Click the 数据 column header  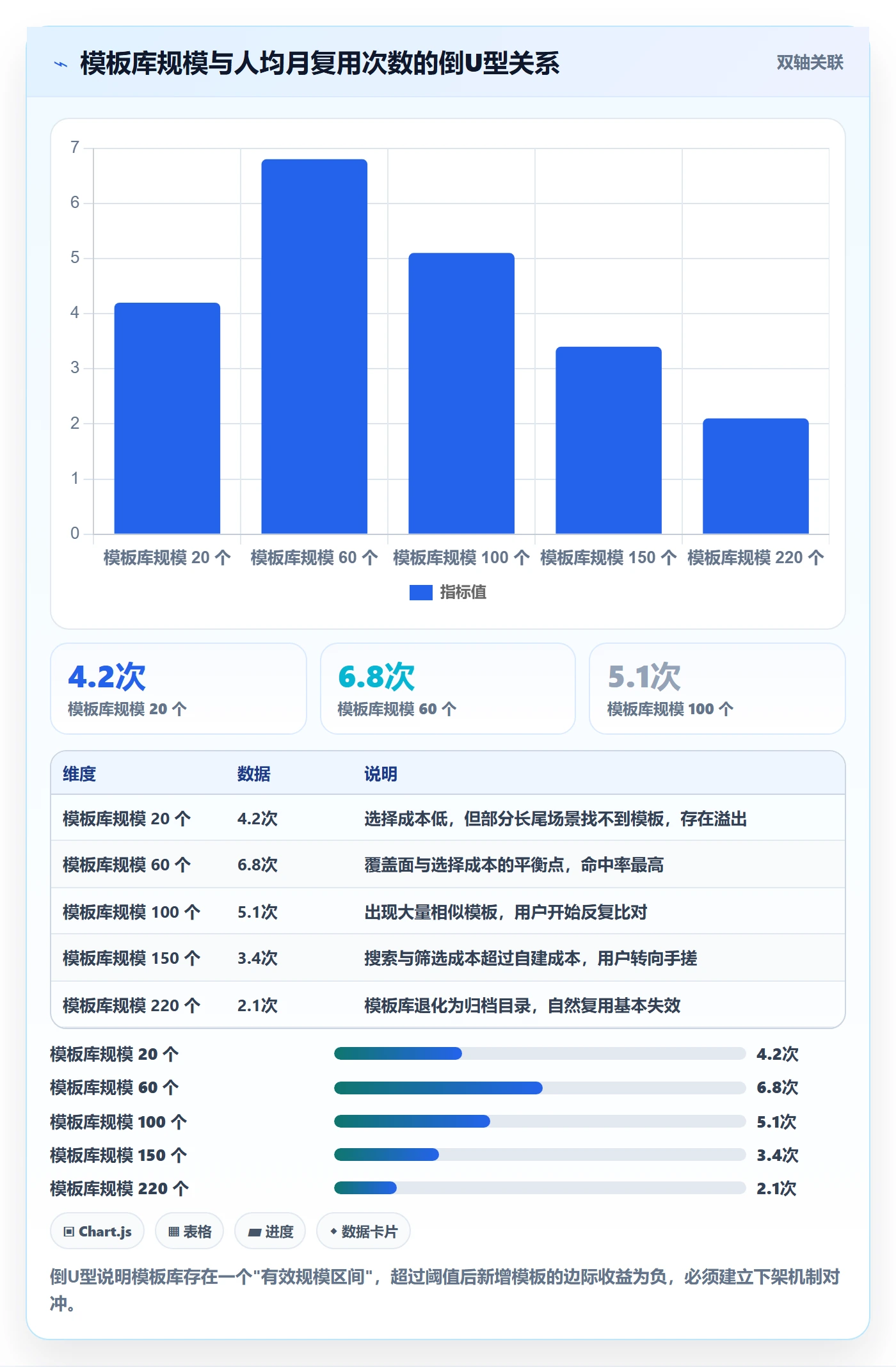click(254, 774)
